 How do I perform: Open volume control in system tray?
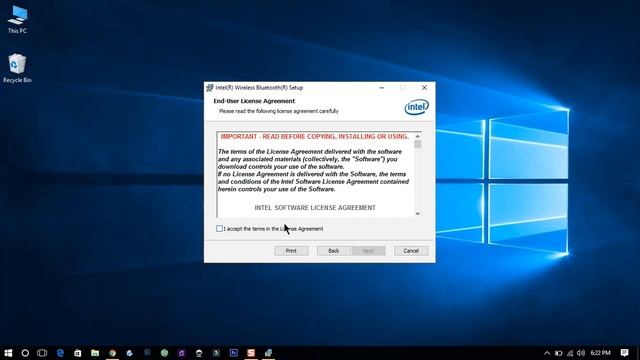(x=581, y=353)
